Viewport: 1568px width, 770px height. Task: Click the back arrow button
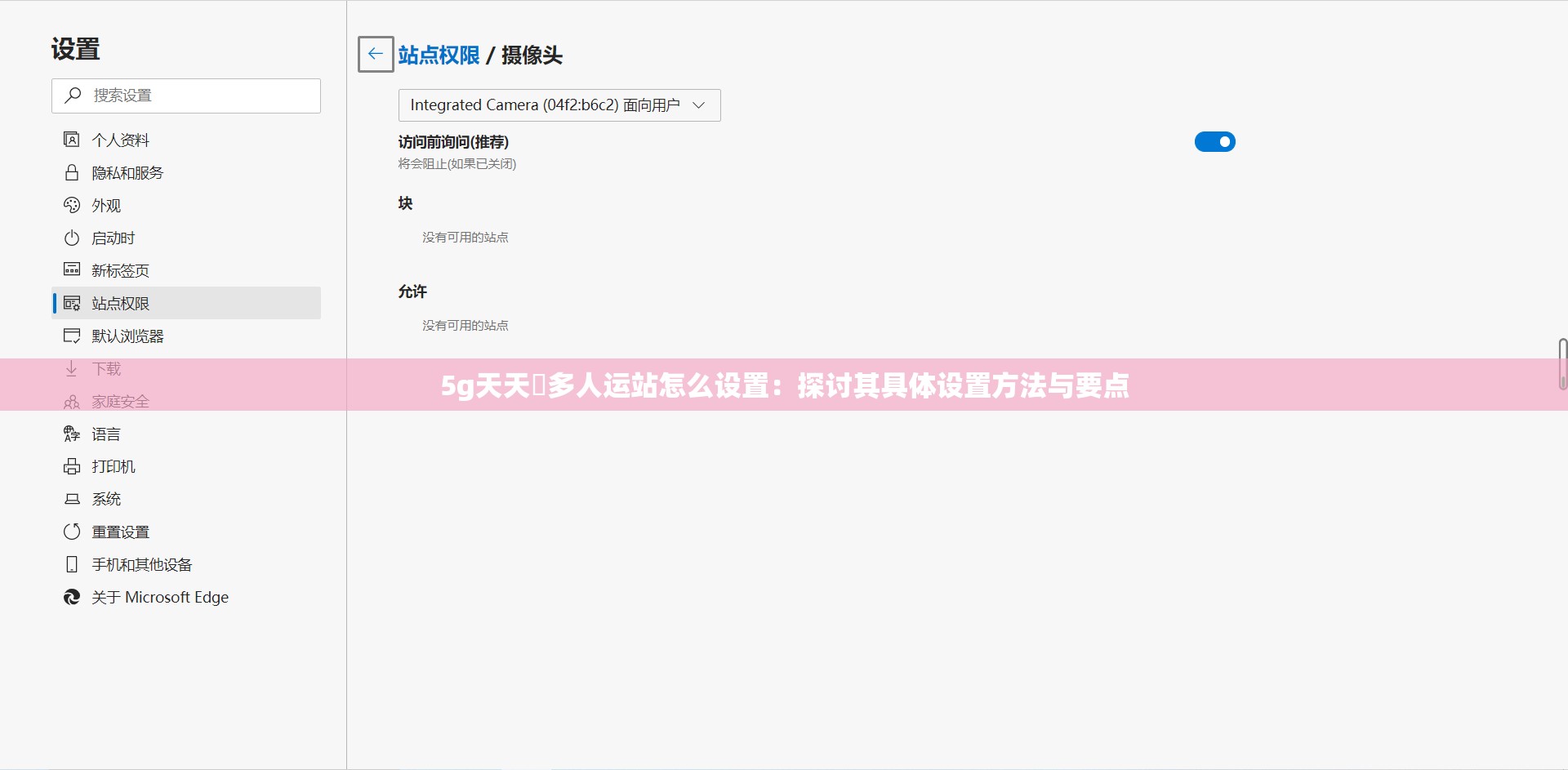376,55
